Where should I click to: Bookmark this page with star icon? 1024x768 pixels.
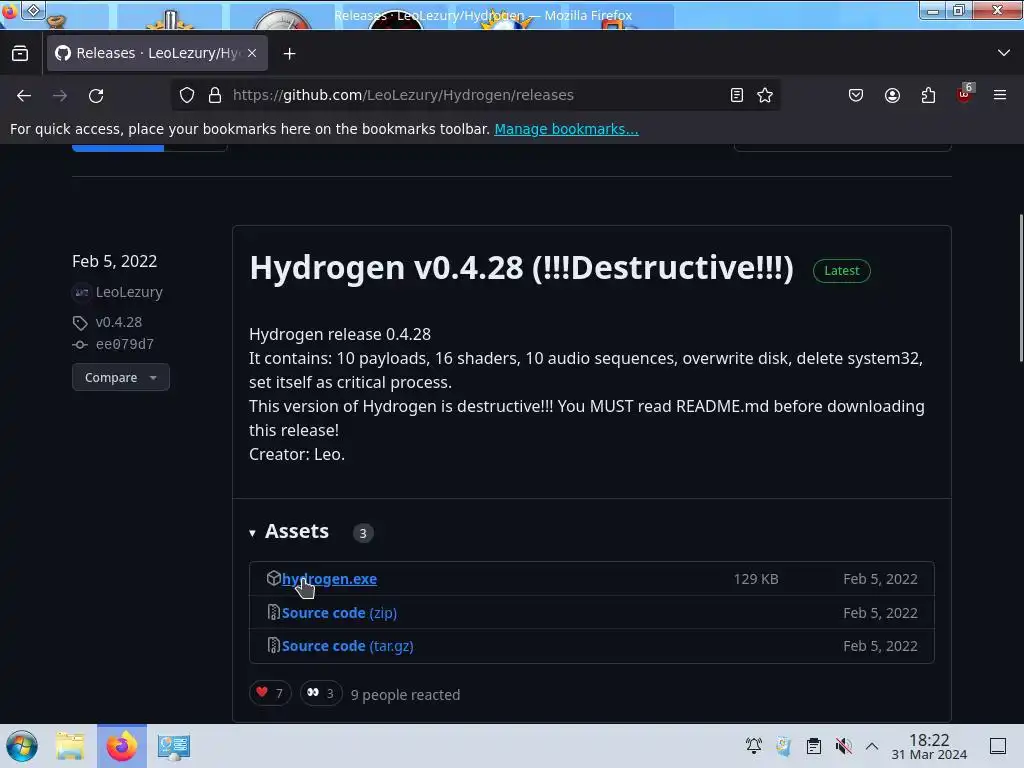[765, 95]
